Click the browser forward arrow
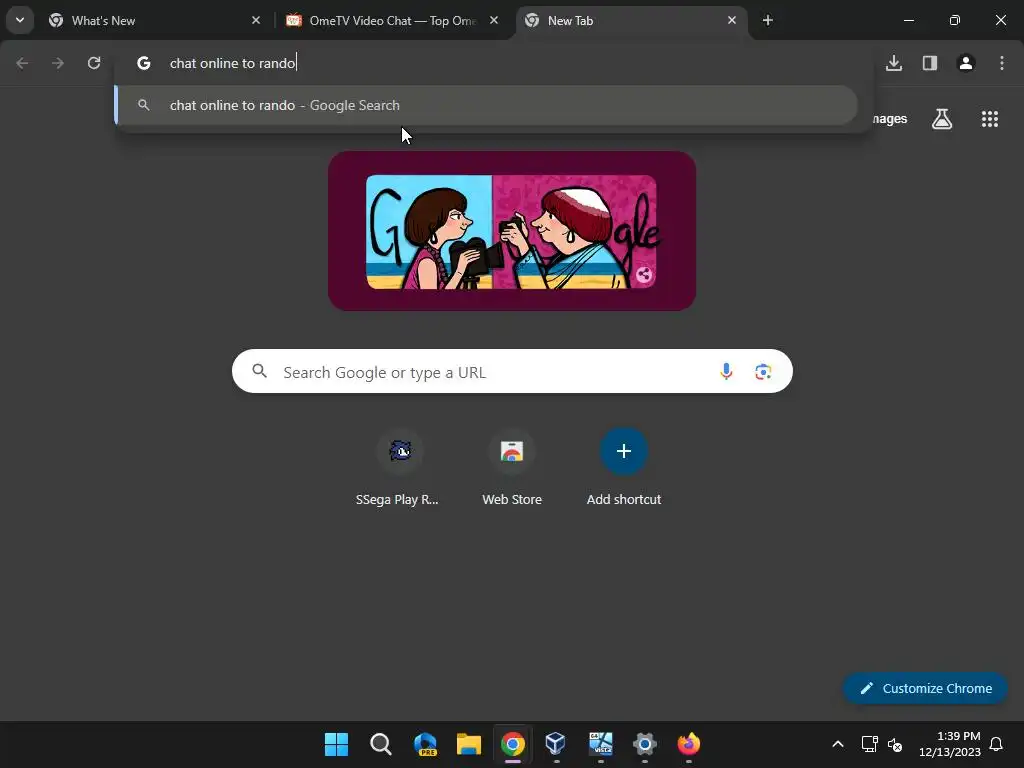This screenshot has height=768, width=1024. 58,63
